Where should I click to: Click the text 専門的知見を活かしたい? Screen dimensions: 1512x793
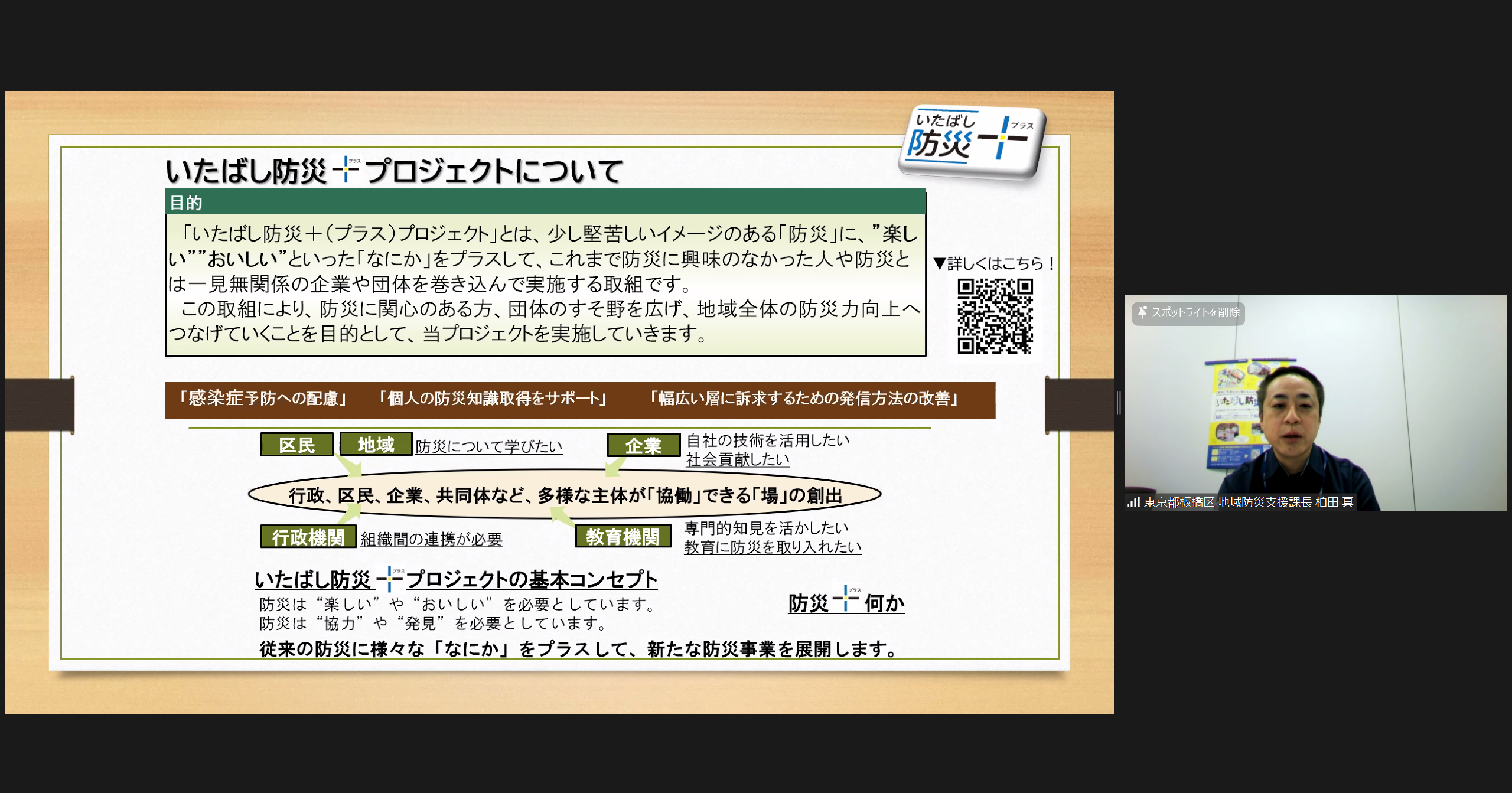click(x=766, y=527)
